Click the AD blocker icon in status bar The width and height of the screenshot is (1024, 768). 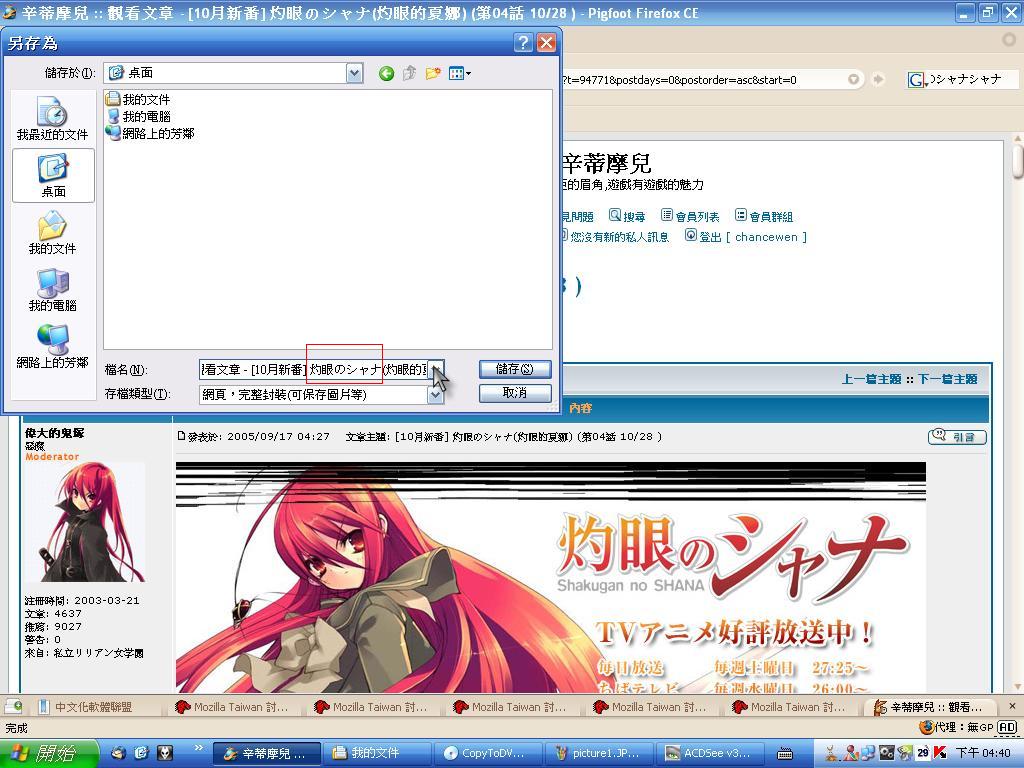1008,728
